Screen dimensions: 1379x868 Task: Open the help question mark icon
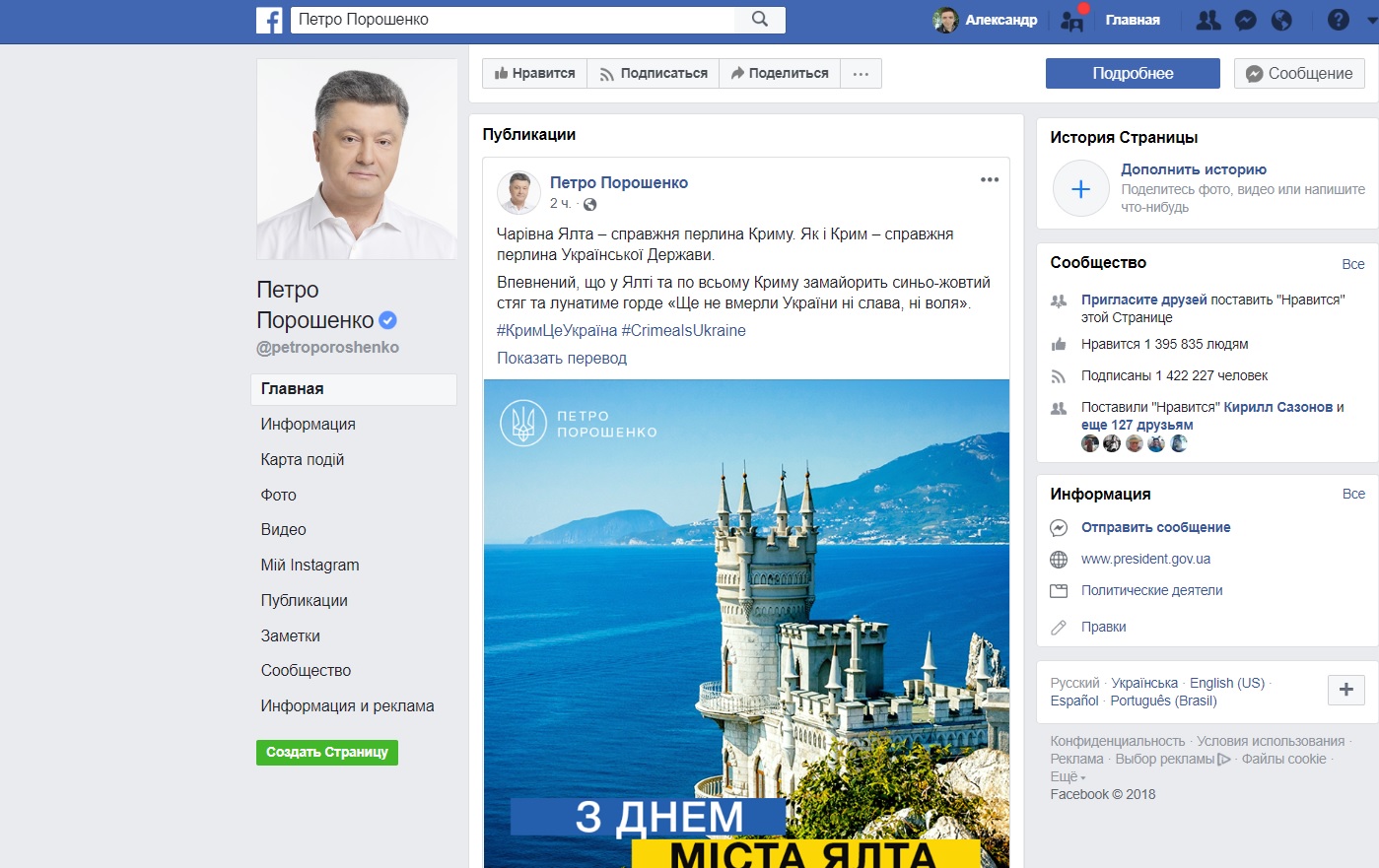tap(1338, 20)
